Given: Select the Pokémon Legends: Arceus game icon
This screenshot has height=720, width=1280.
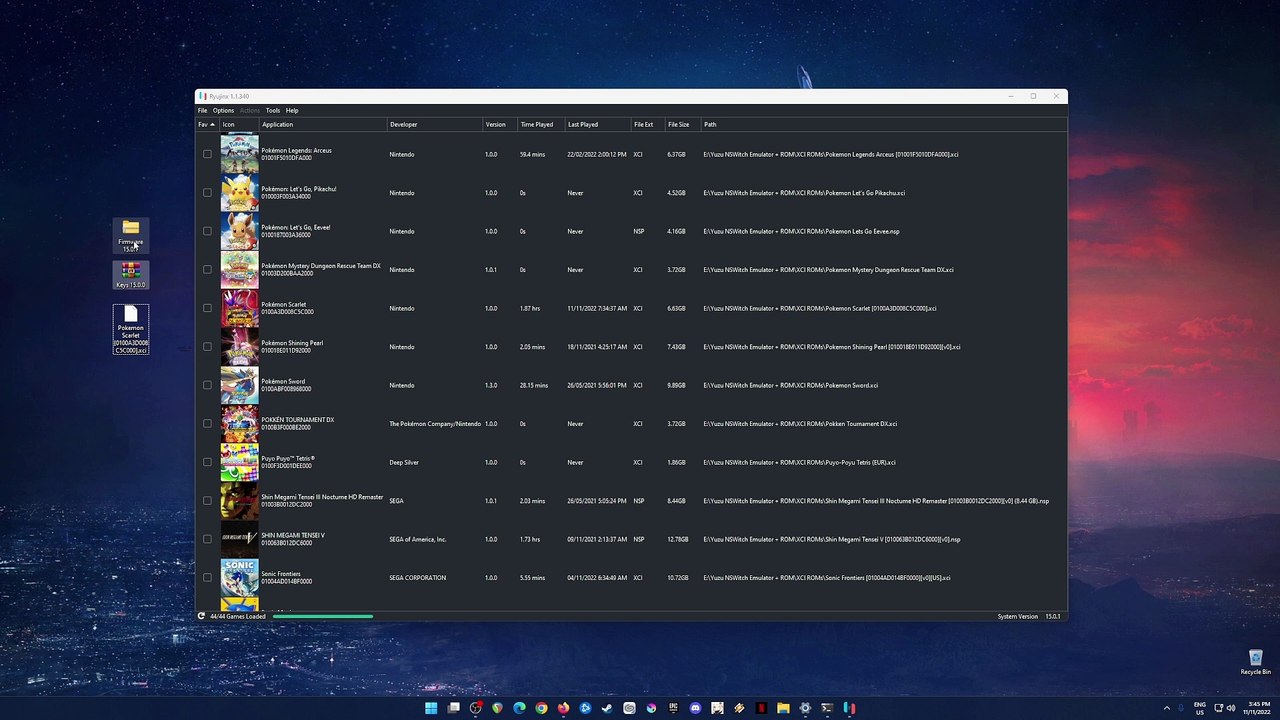Looking at the screenshot, I should tap(239, 154).
